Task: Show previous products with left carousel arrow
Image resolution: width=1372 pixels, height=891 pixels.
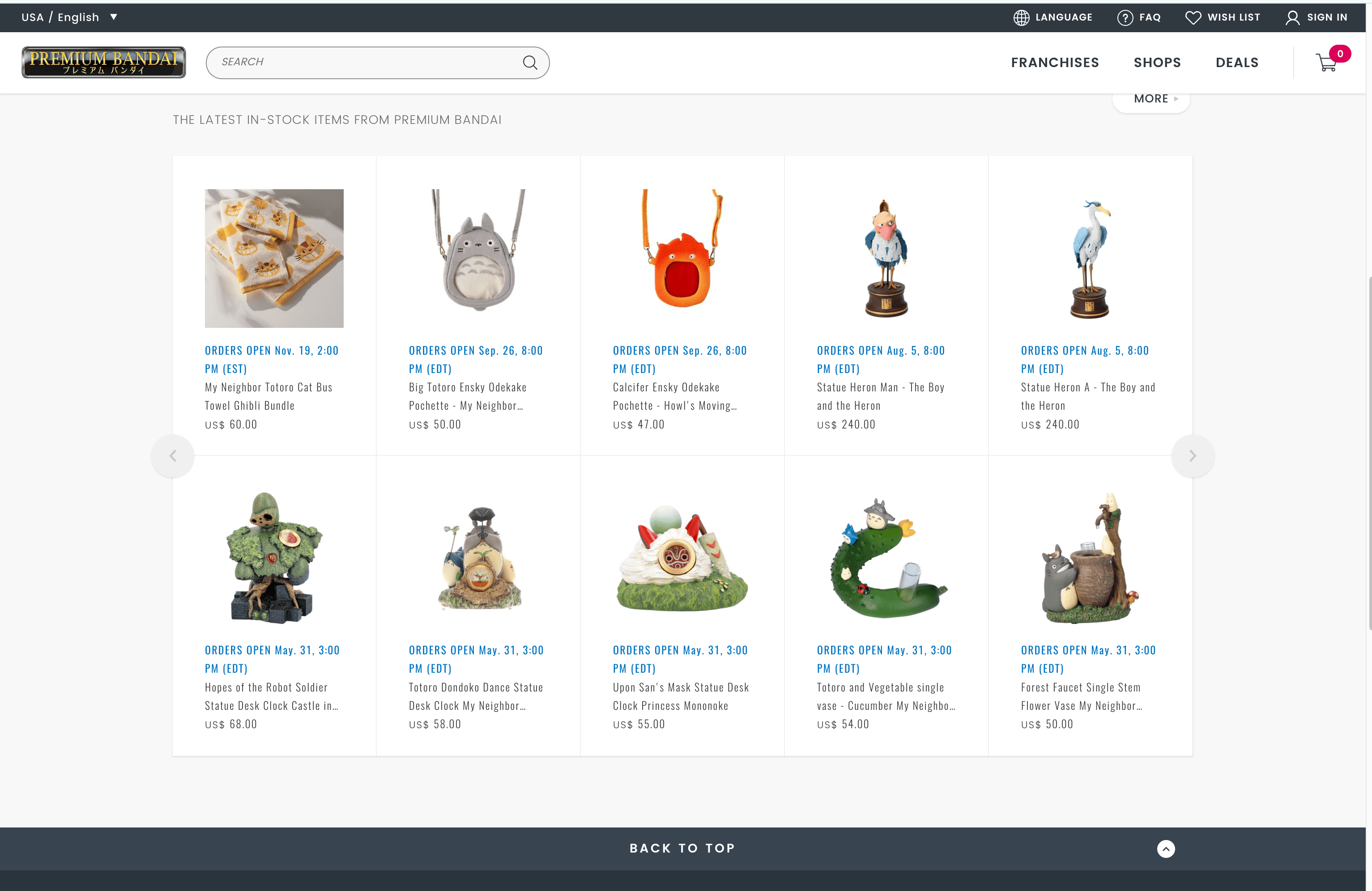Action: pyautogui.click(x=173, y=456)
